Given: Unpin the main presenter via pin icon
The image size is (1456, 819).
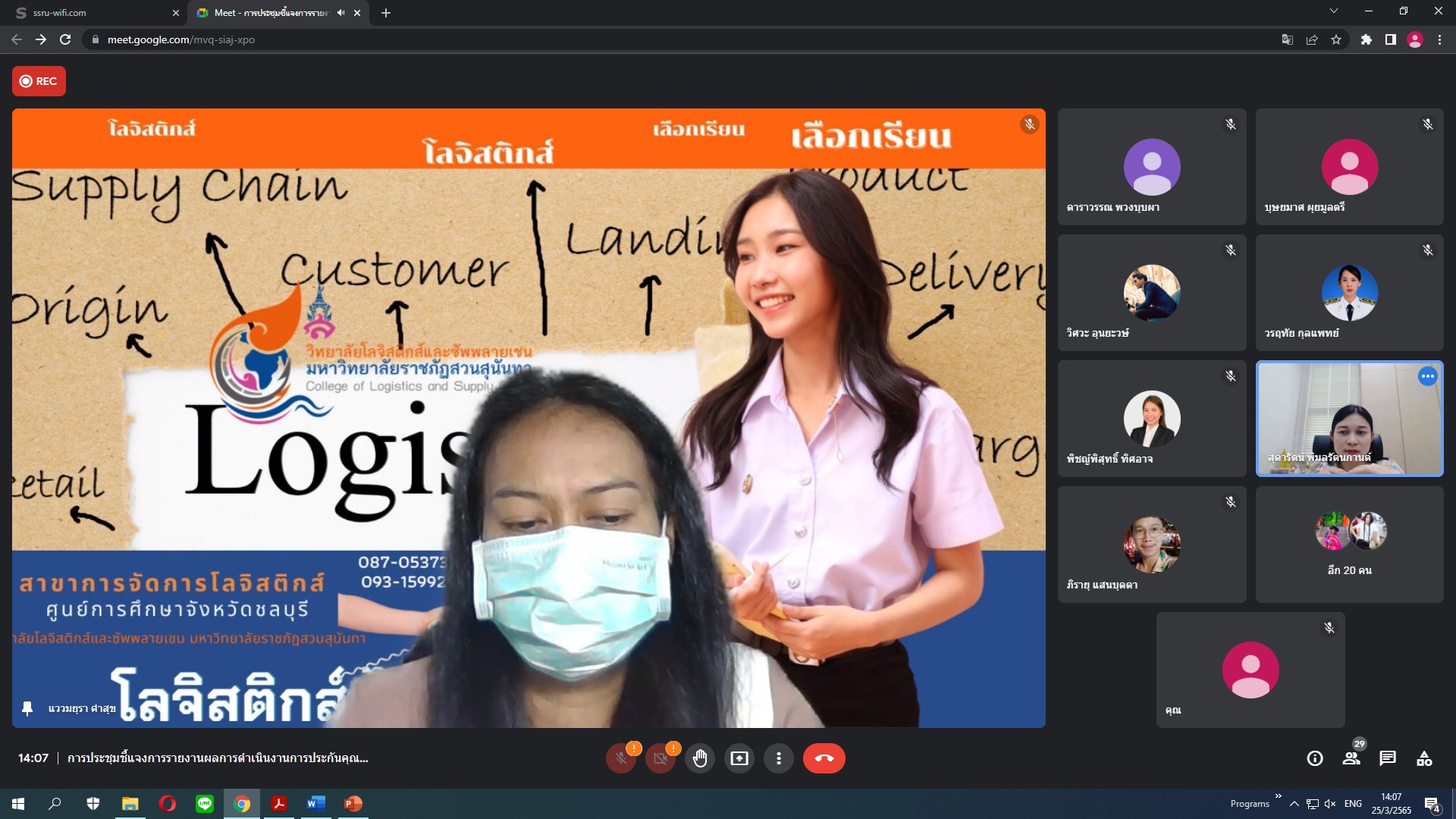Looking at the screenshot, I should (27, 708).
